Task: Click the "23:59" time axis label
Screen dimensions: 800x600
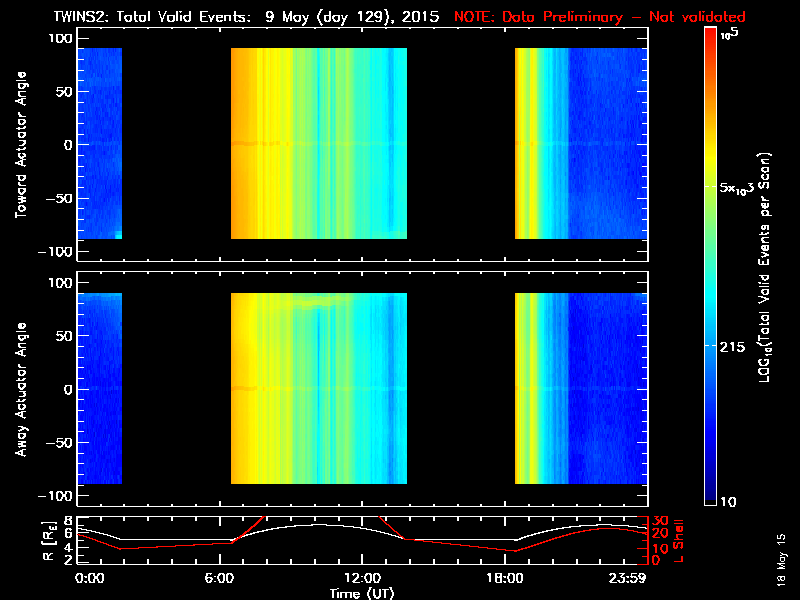Action: 628,578
